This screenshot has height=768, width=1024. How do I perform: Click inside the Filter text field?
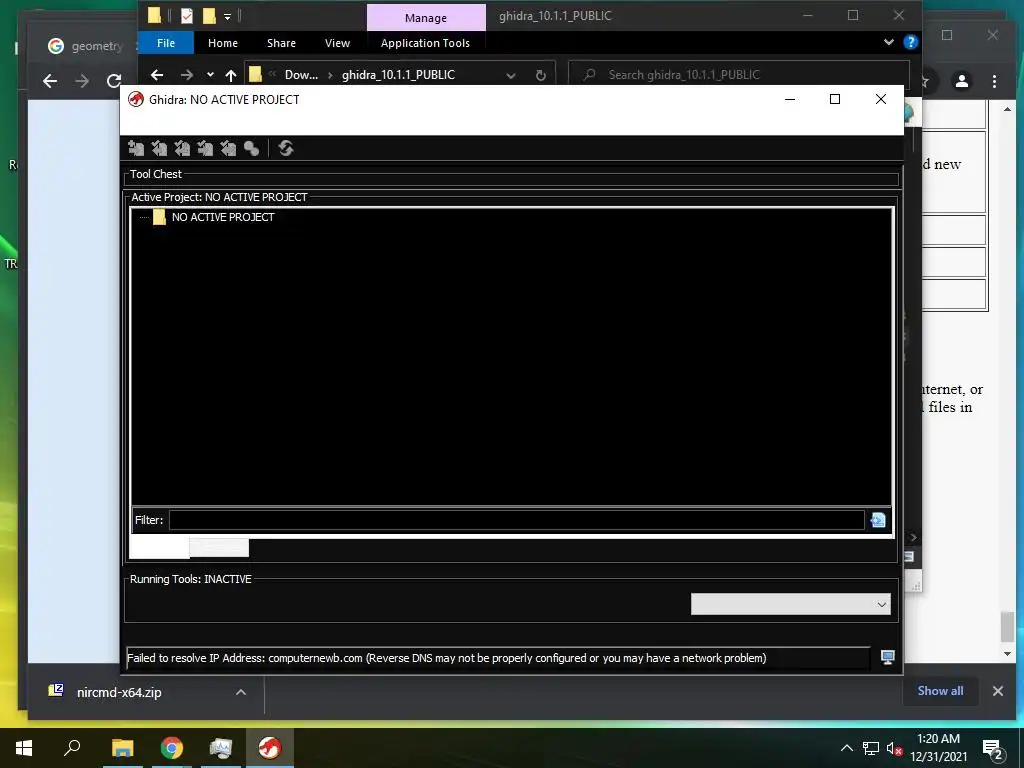tap(517, 520)
